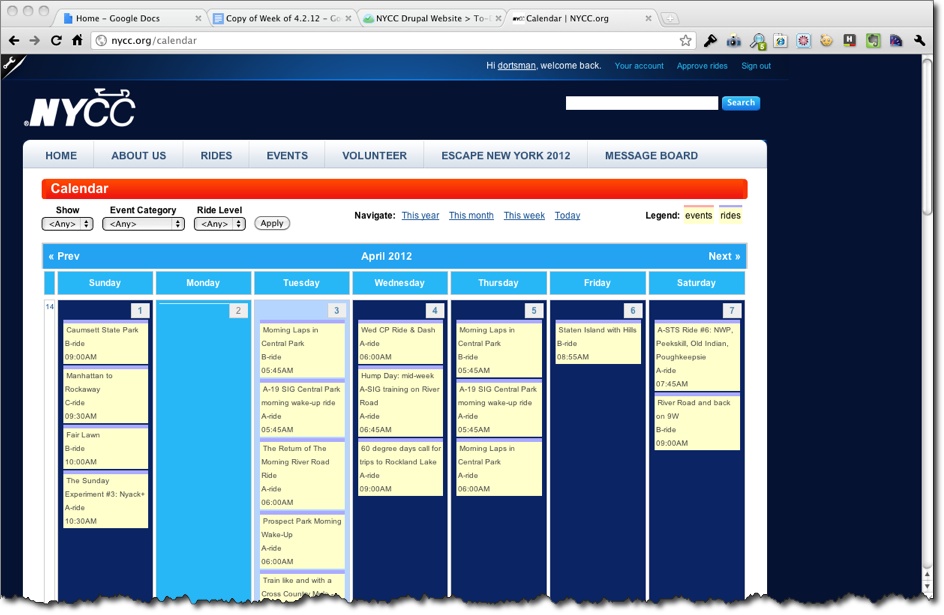The height and width of the screenshot is (615, 944).
Task: Open the VOLUNTEER menu
Action: 374,155
